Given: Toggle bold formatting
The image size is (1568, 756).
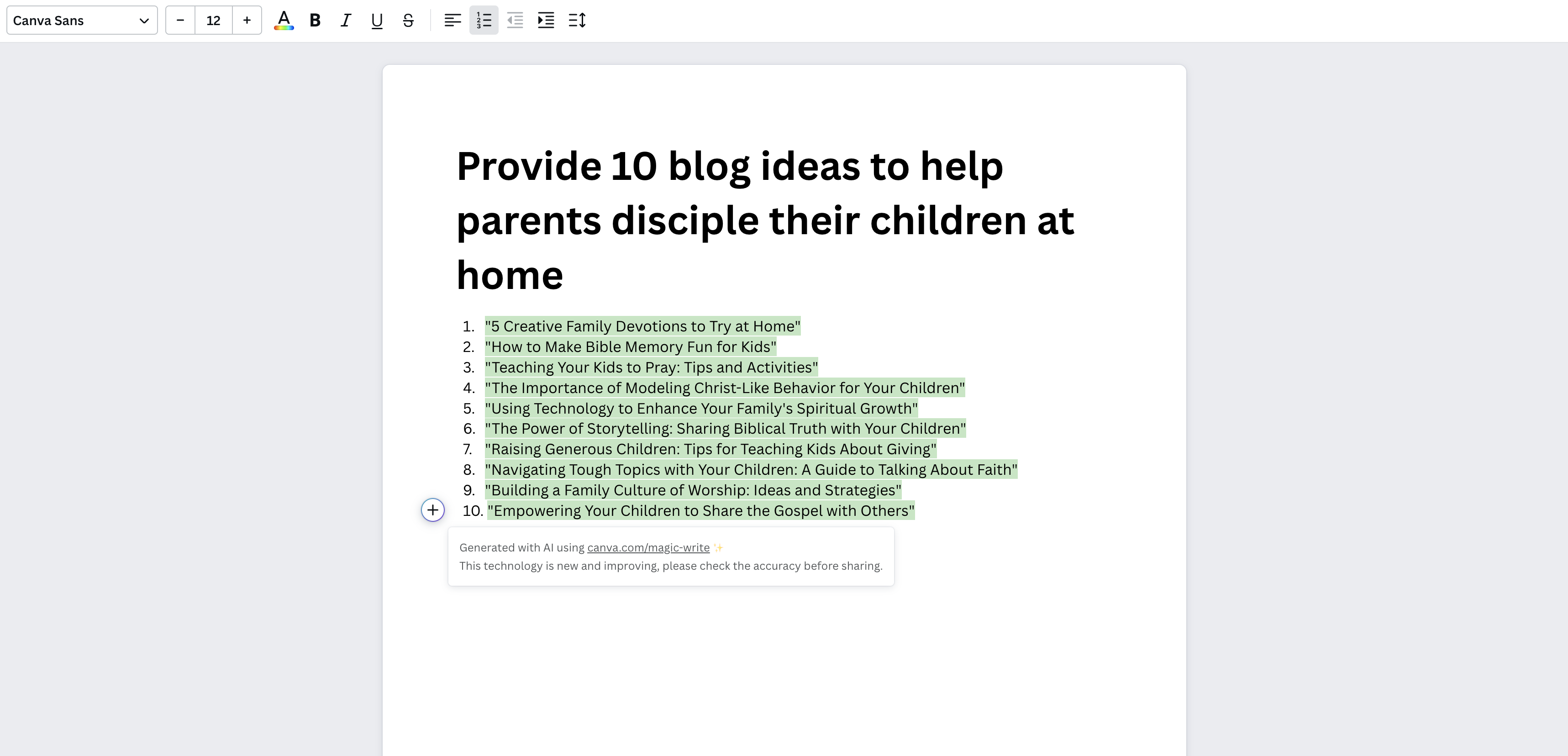Looking at the screenshot, I should (x=315, y=20).
